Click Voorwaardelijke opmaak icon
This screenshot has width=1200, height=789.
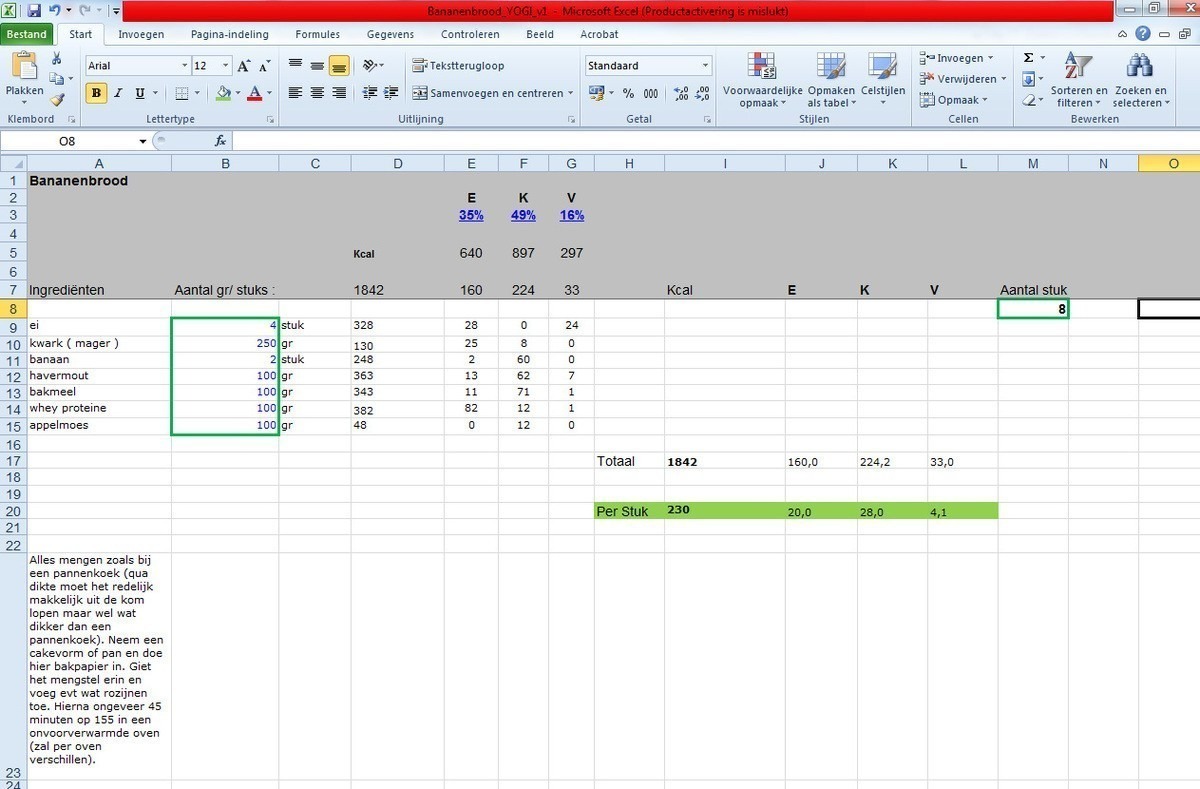[762, 80]
